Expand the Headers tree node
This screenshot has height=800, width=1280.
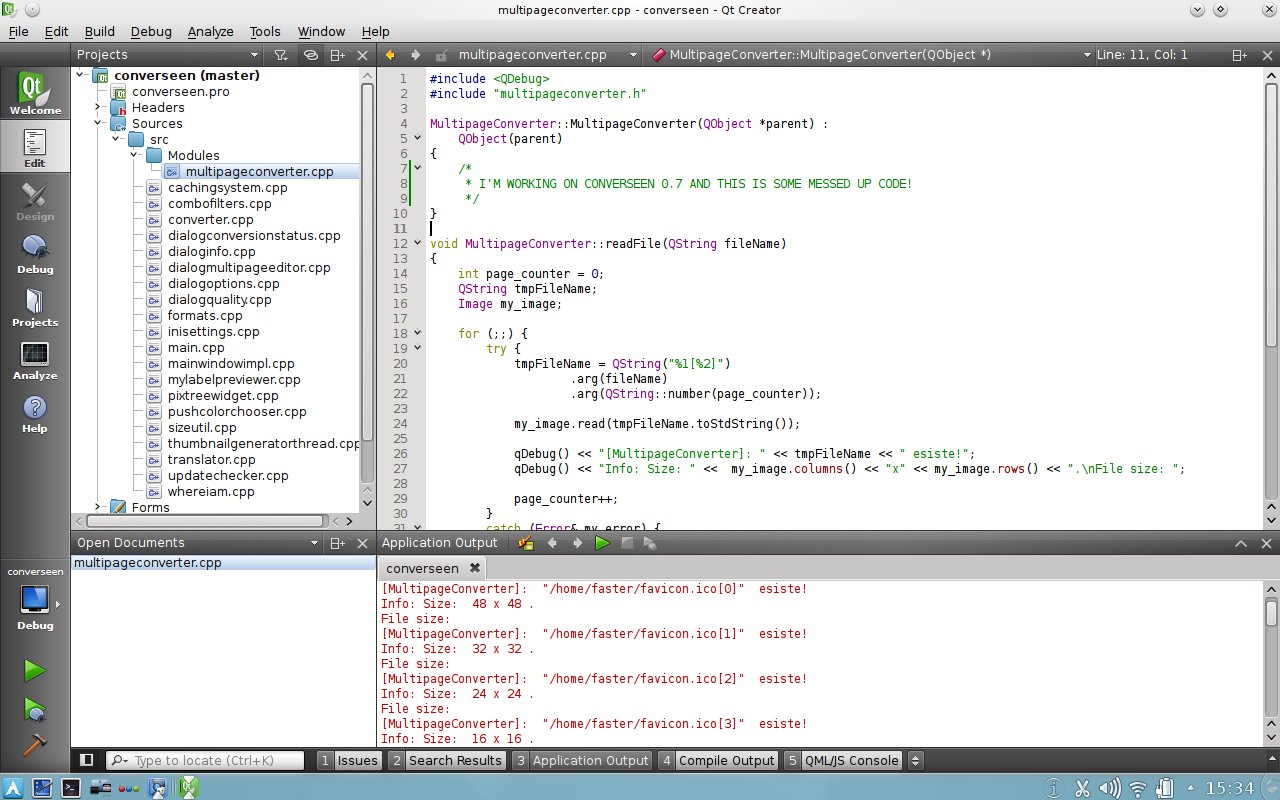click(x=98, y=107)
